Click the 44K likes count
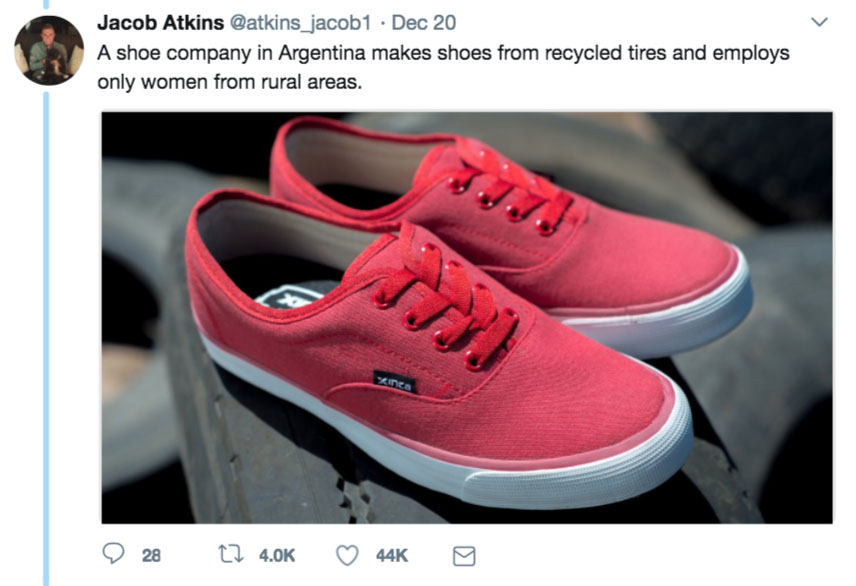 tap(392, 554)
